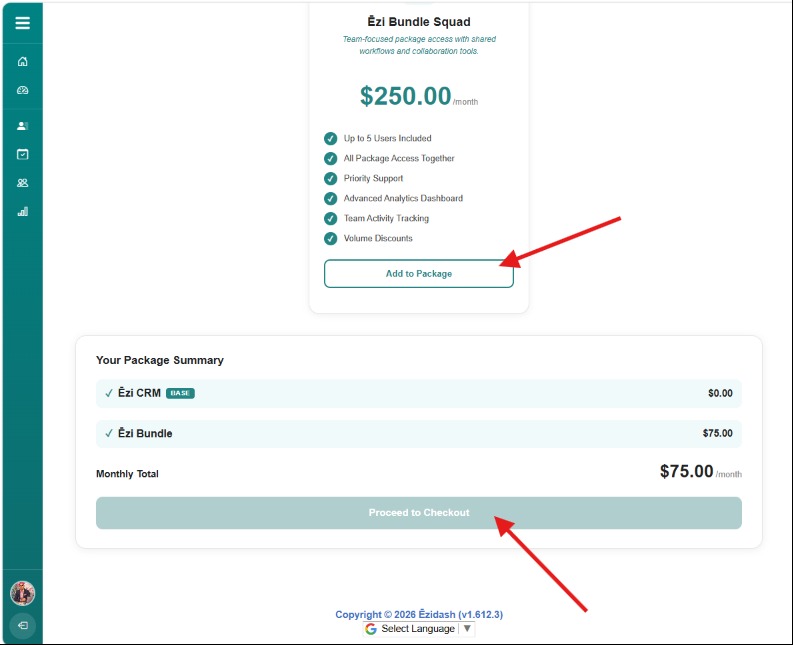Go to the Home sidebar icon
The width and height of the screenshot is (793, 645).
click(22, 61)
